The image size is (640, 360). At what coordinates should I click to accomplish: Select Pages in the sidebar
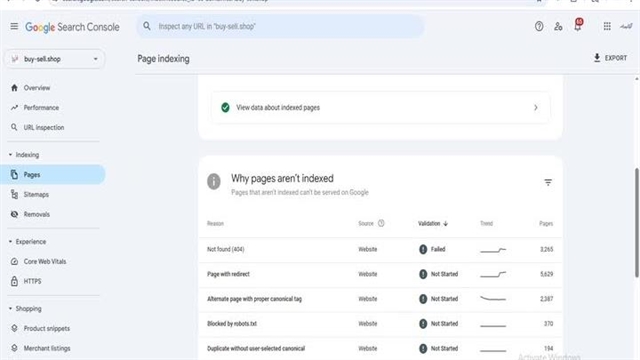coord(52,175)
